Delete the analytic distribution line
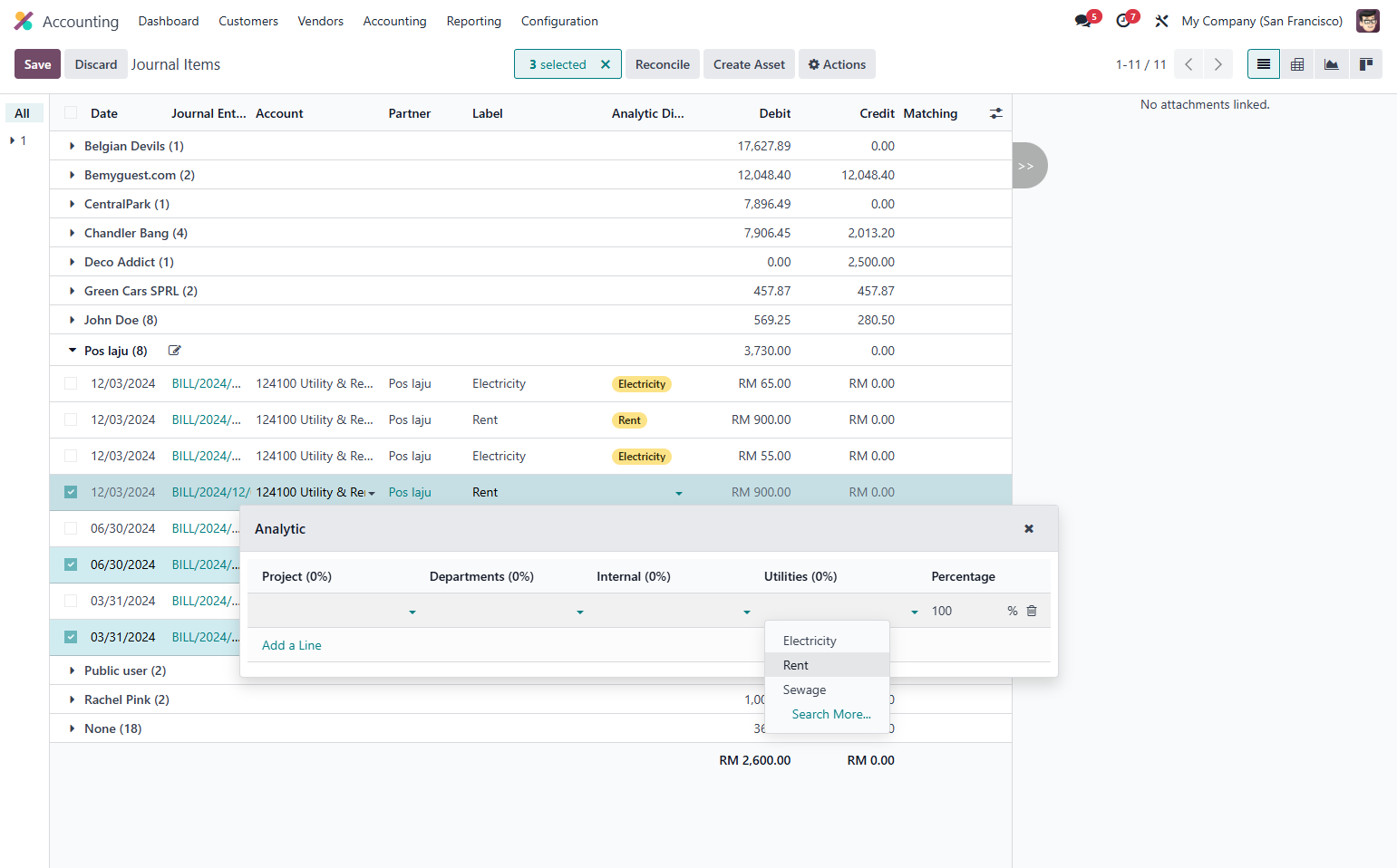Viewport: 1397px width, 868px height. tap(1032, 611)
